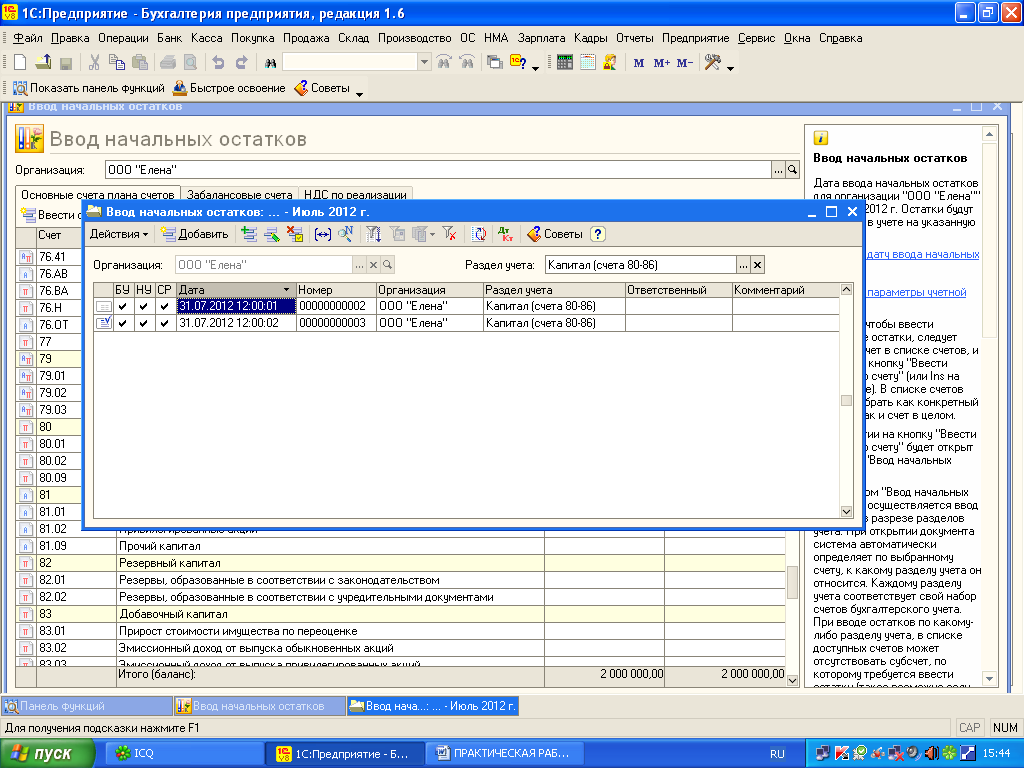
Task: Toggle БУ checkmark for document 00000000003
Action: click(x=123, y=323)
